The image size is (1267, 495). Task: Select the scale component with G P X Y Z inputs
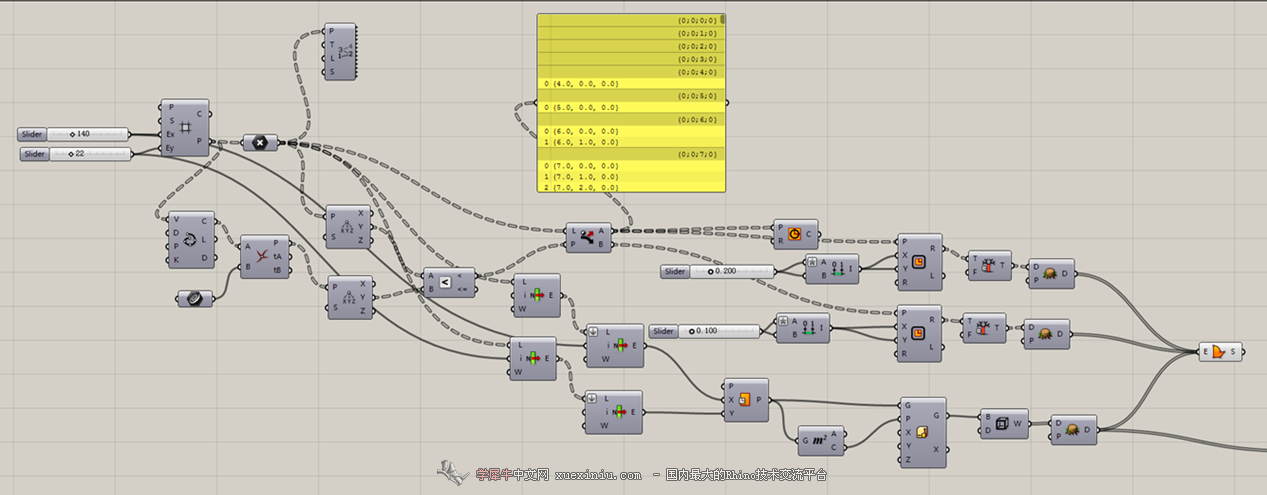pos(921,432)
